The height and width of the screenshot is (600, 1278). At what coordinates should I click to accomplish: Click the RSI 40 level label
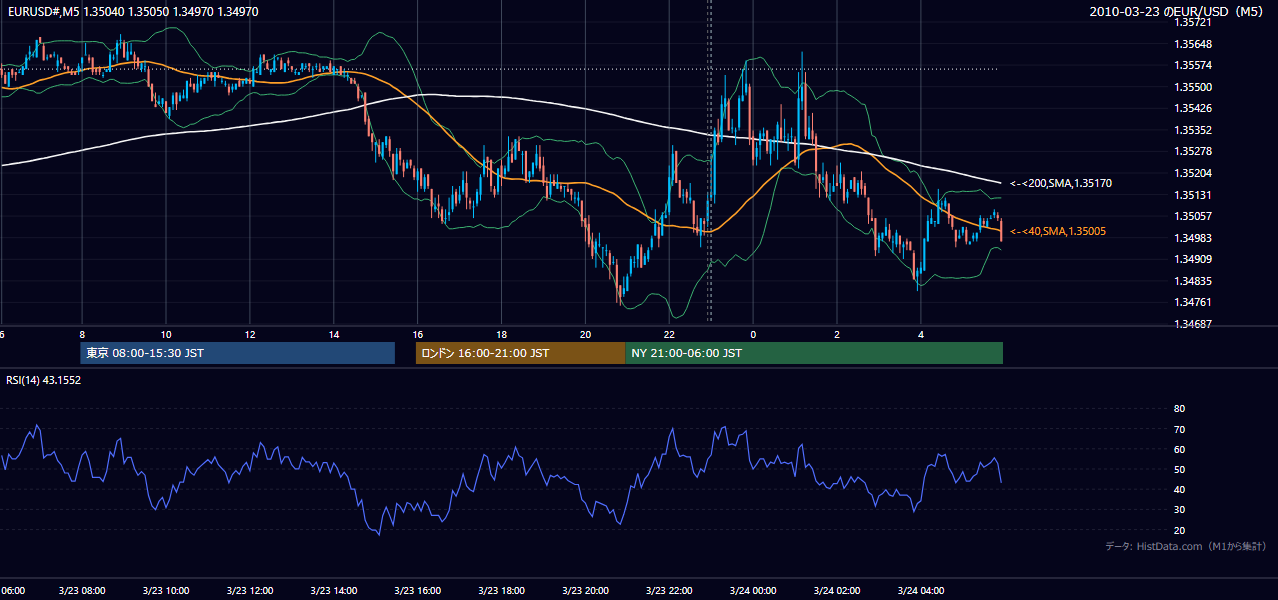tap(1179, 489)
